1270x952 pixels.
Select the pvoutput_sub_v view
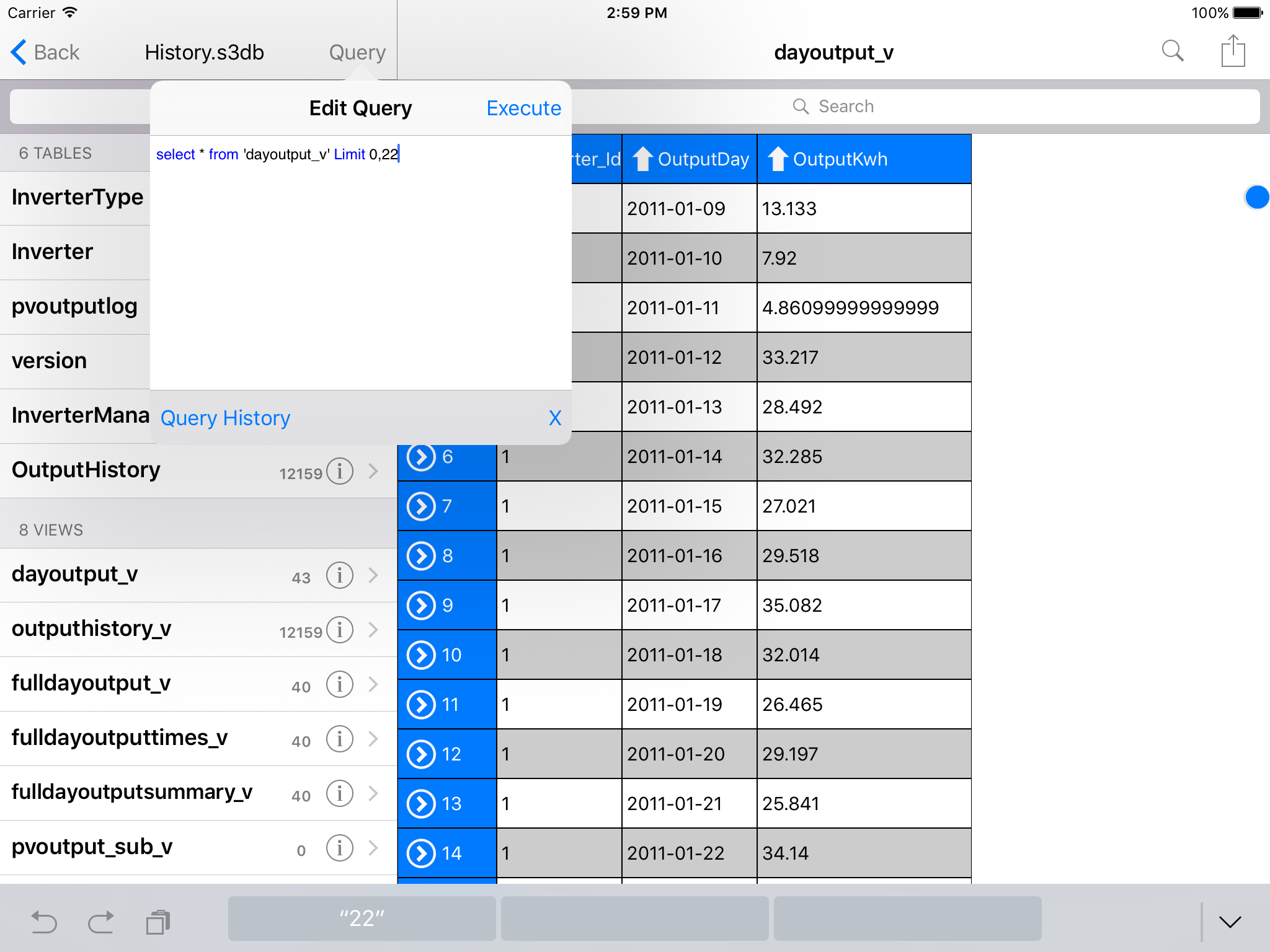(x=93, y=847)
